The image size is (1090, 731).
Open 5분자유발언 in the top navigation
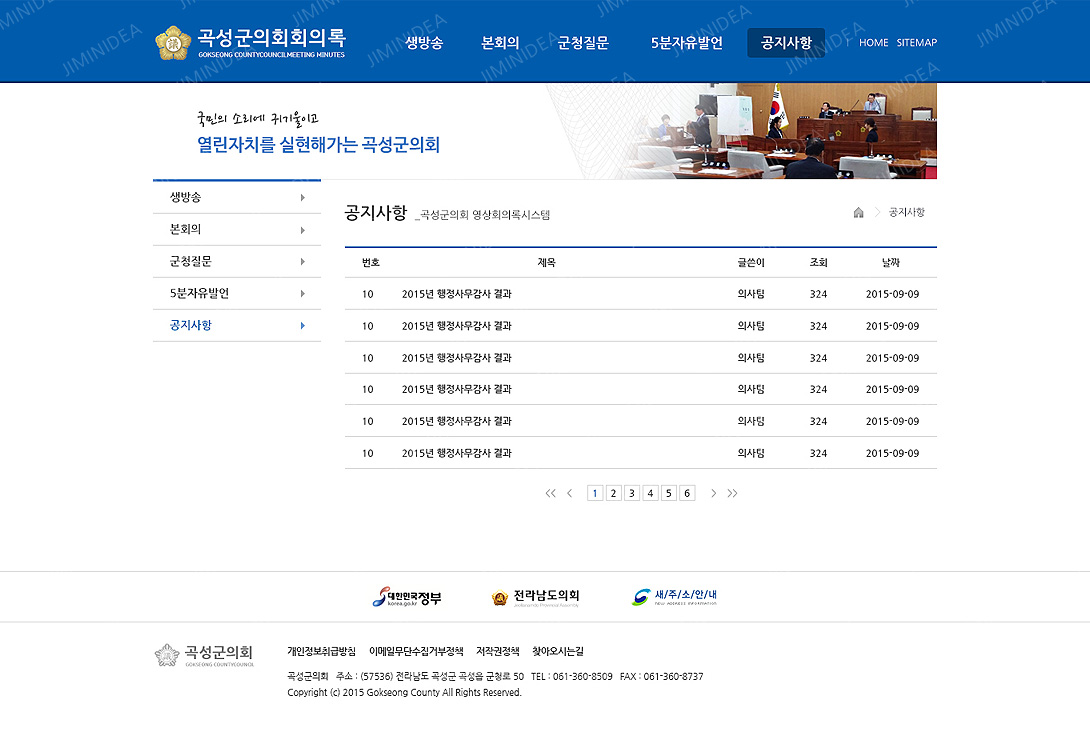687,43
